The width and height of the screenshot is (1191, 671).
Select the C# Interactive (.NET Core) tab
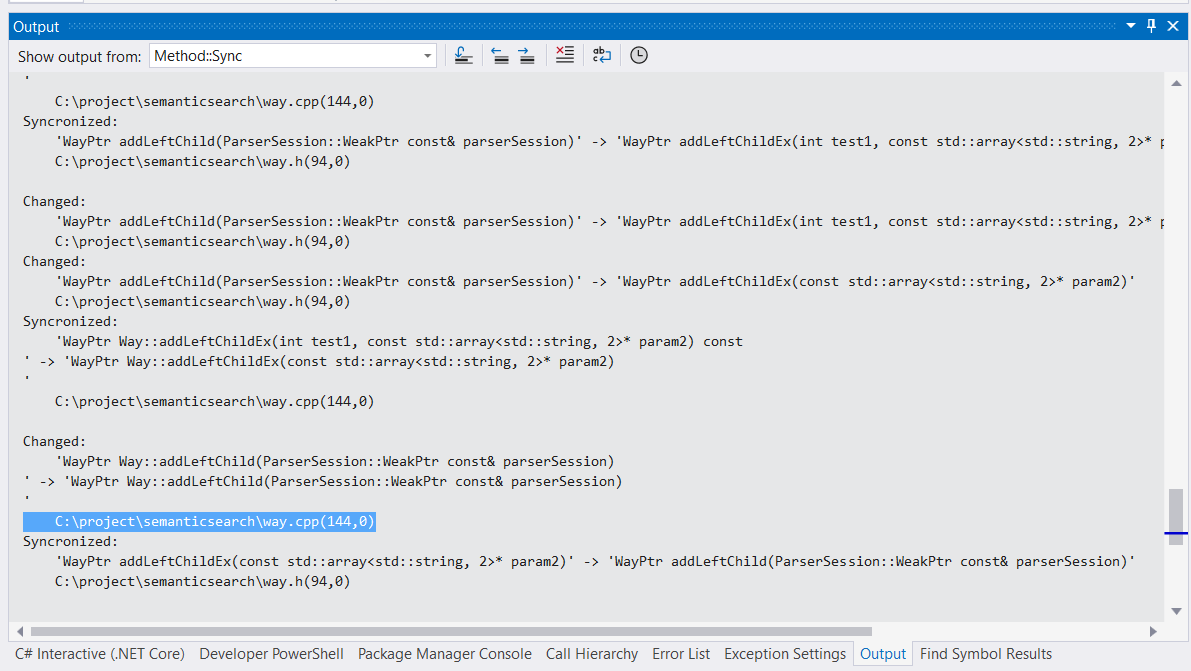pos(100,654)
